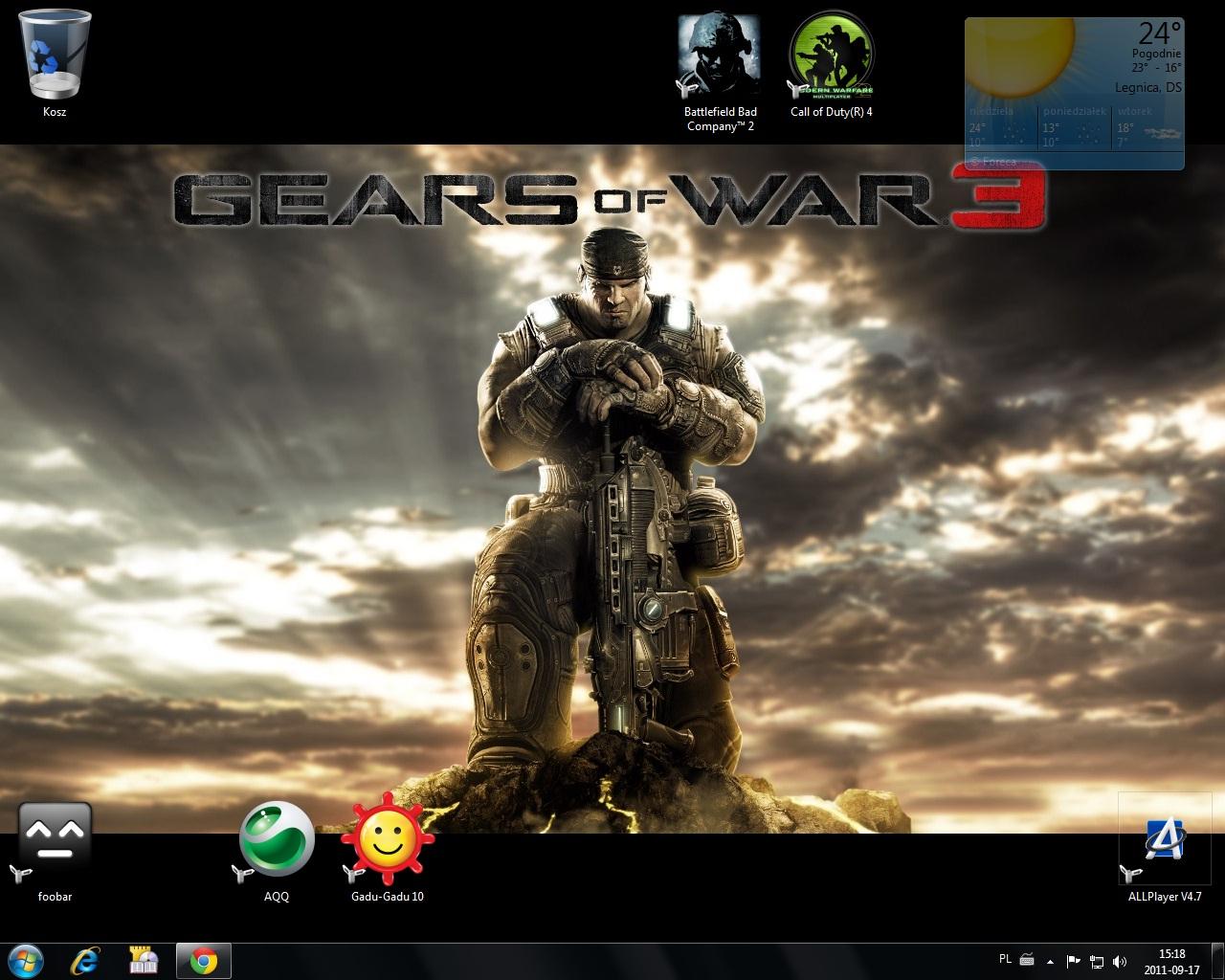Launch the Call of Duty(R) 4 shortcut

click(x=832, y=65)
